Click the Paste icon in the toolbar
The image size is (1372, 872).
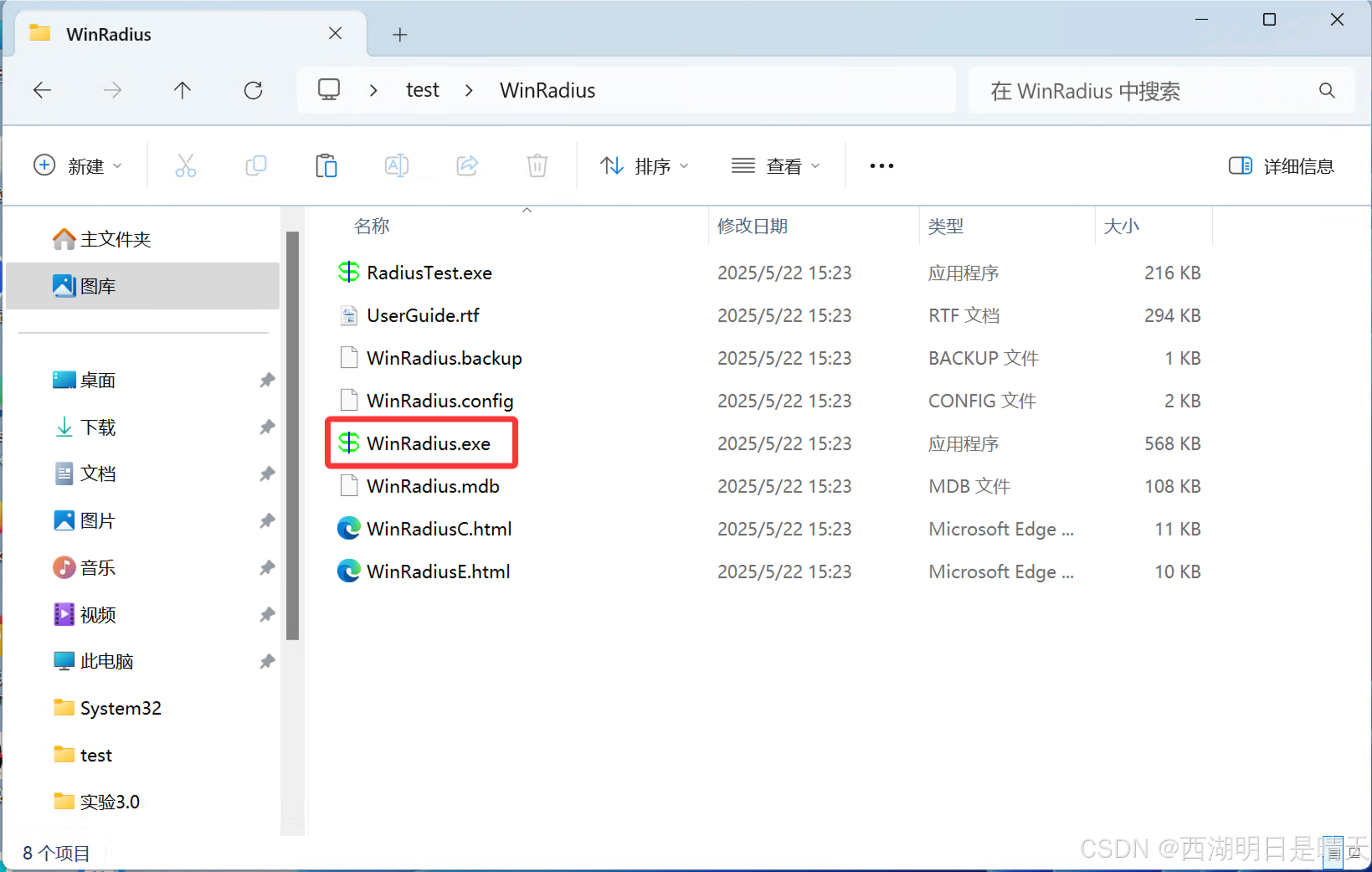coord(326,165)
